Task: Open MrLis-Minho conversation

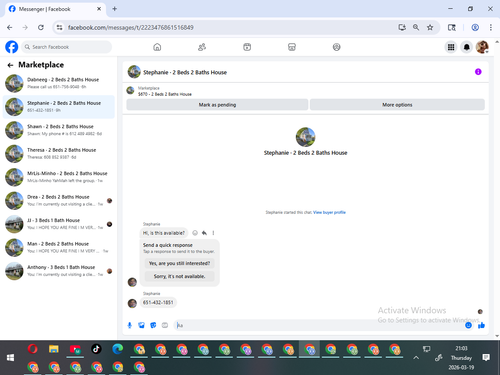Action: 59,177
